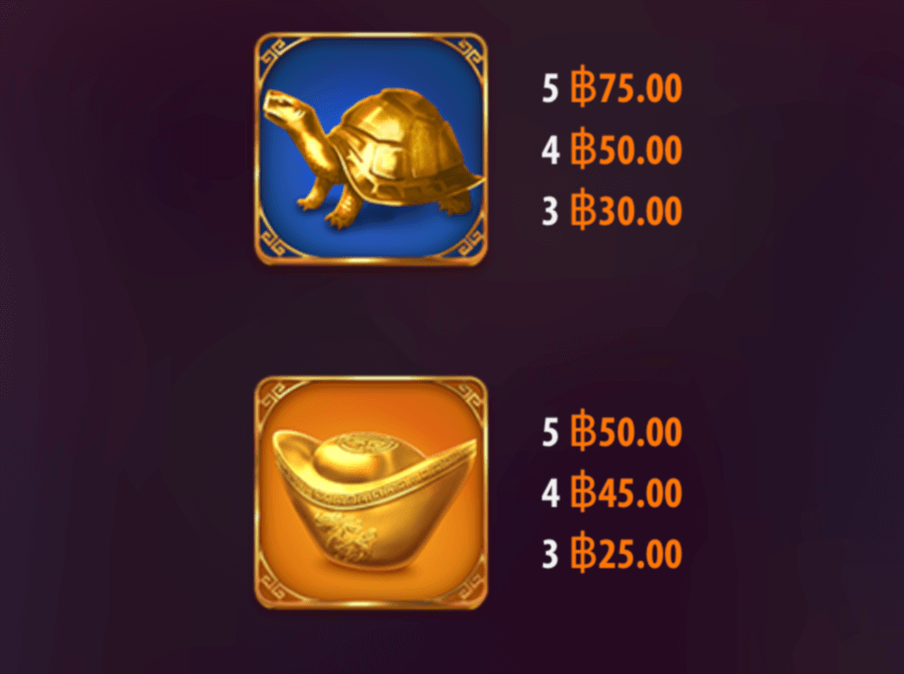The width and height of the screenshot is (904, 674).
Task: Select the ฿75.00 turtle payout value
Action: coord(627,88)
